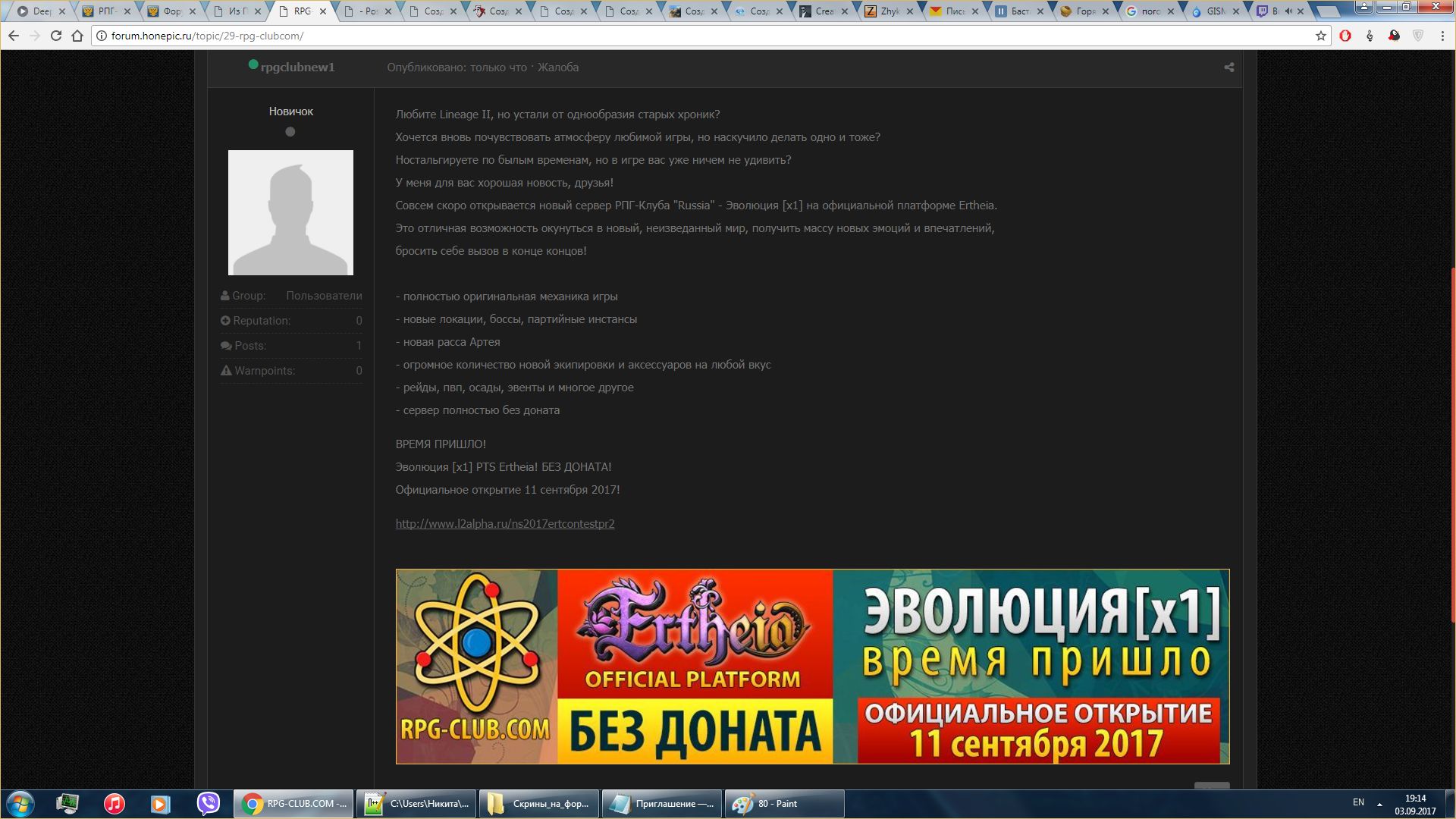Switch to the Горя browser tab

click(x=1085, y=11)
